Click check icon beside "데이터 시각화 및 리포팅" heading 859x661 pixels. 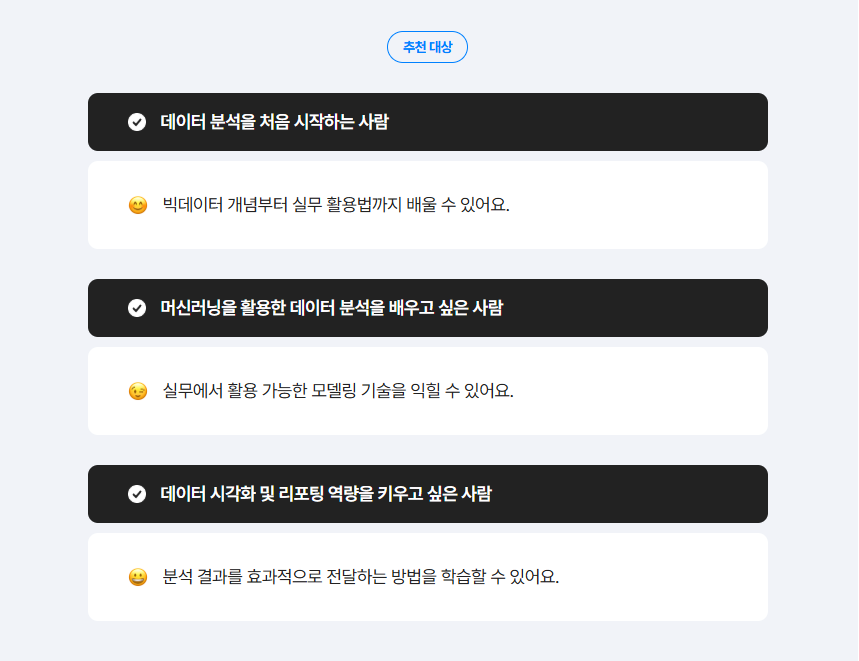137,494
